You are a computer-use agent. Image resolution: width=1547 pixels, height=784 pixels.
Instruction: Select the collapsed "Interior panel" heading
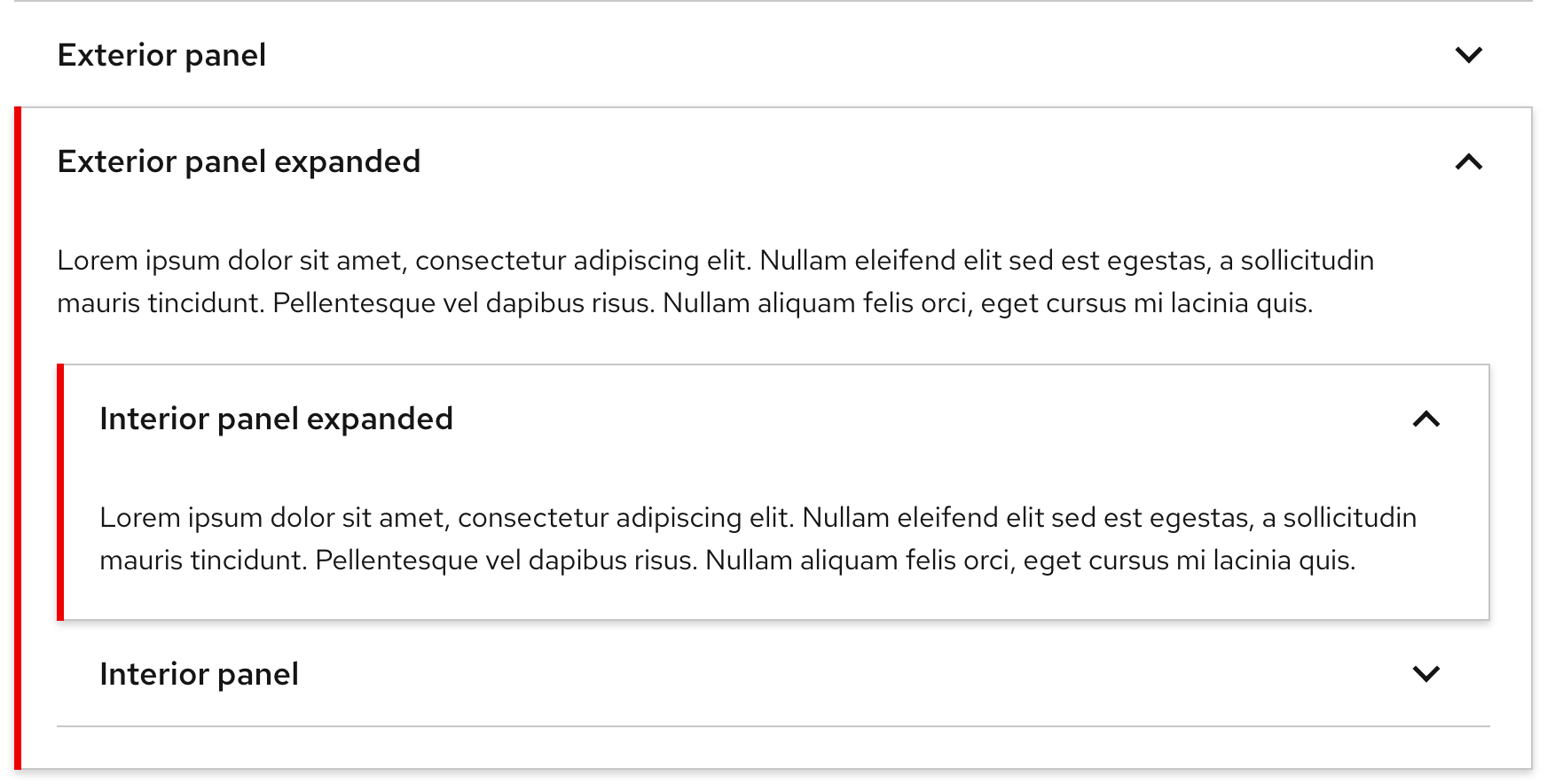coord(199,674)
